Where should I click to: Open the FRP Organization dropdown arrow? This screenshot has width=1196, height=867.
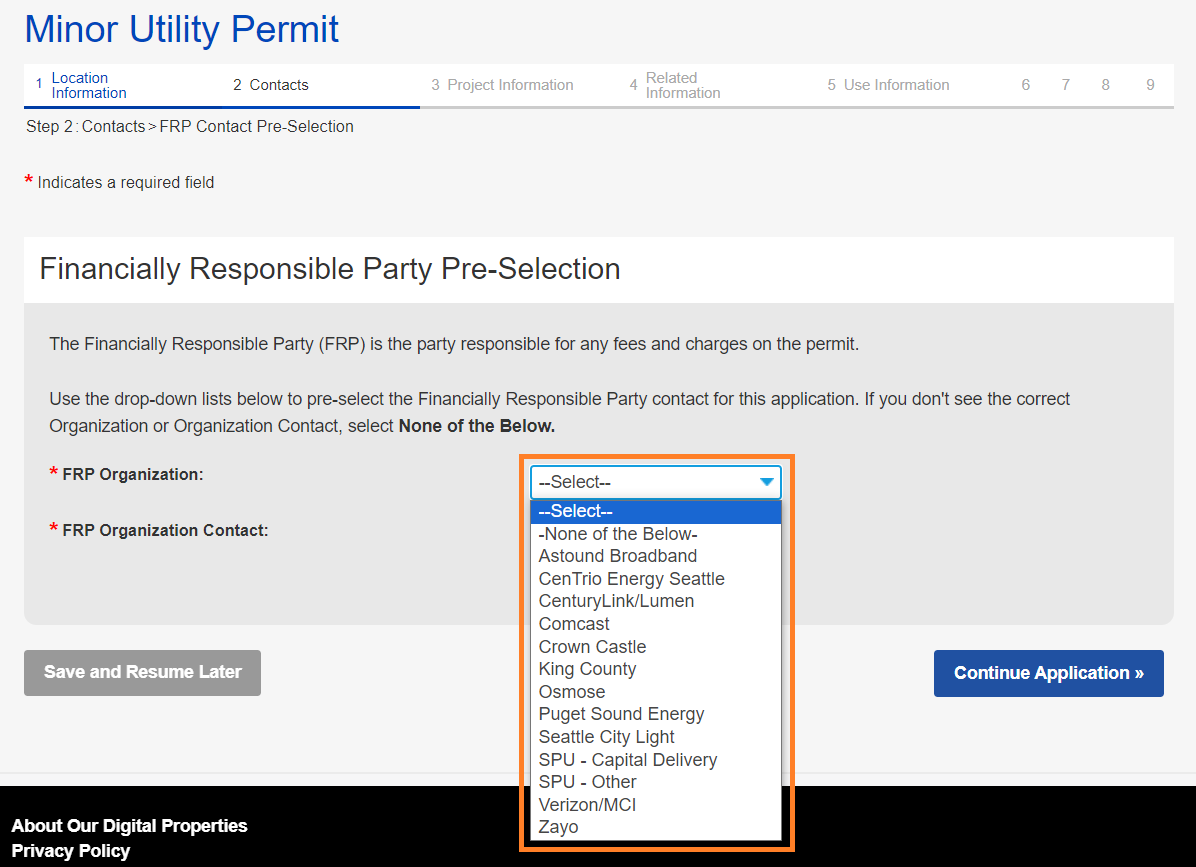coord(766,482)
